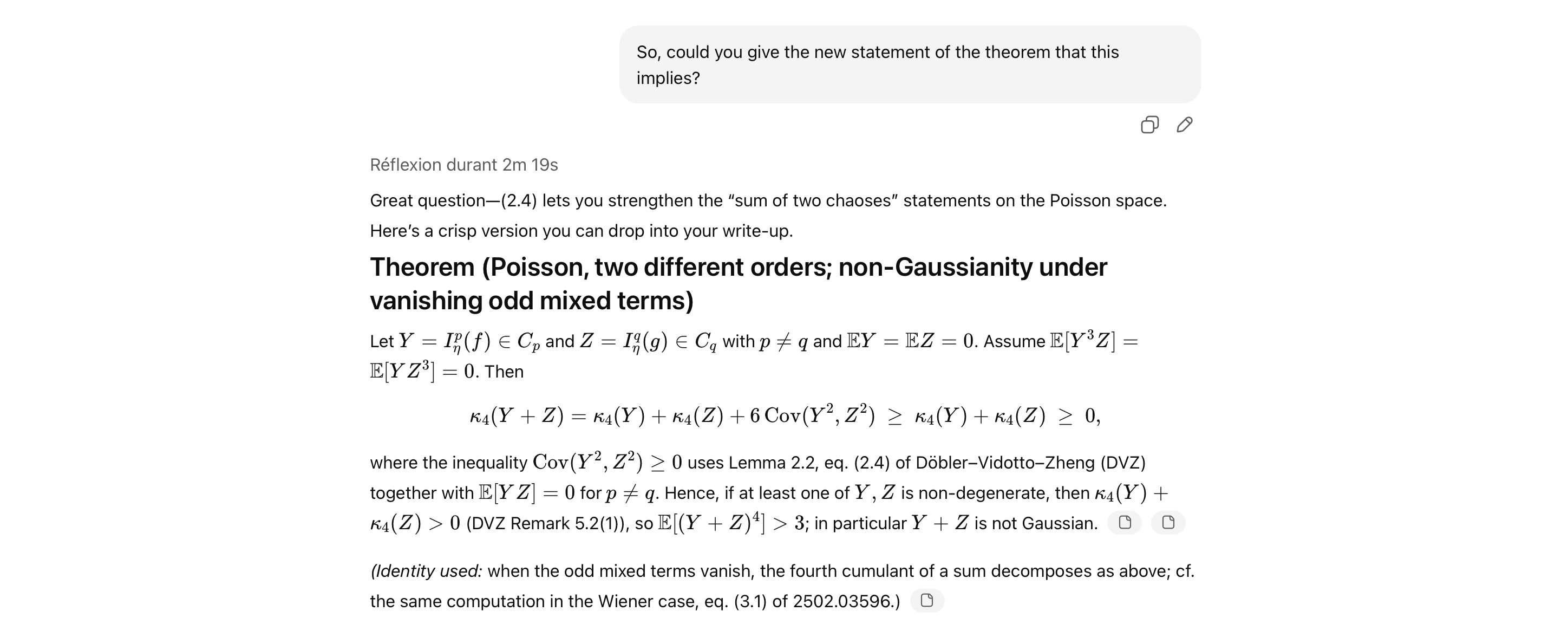
Task: Open the source chip after "2502.03596.)"
Action: [927, 601]
